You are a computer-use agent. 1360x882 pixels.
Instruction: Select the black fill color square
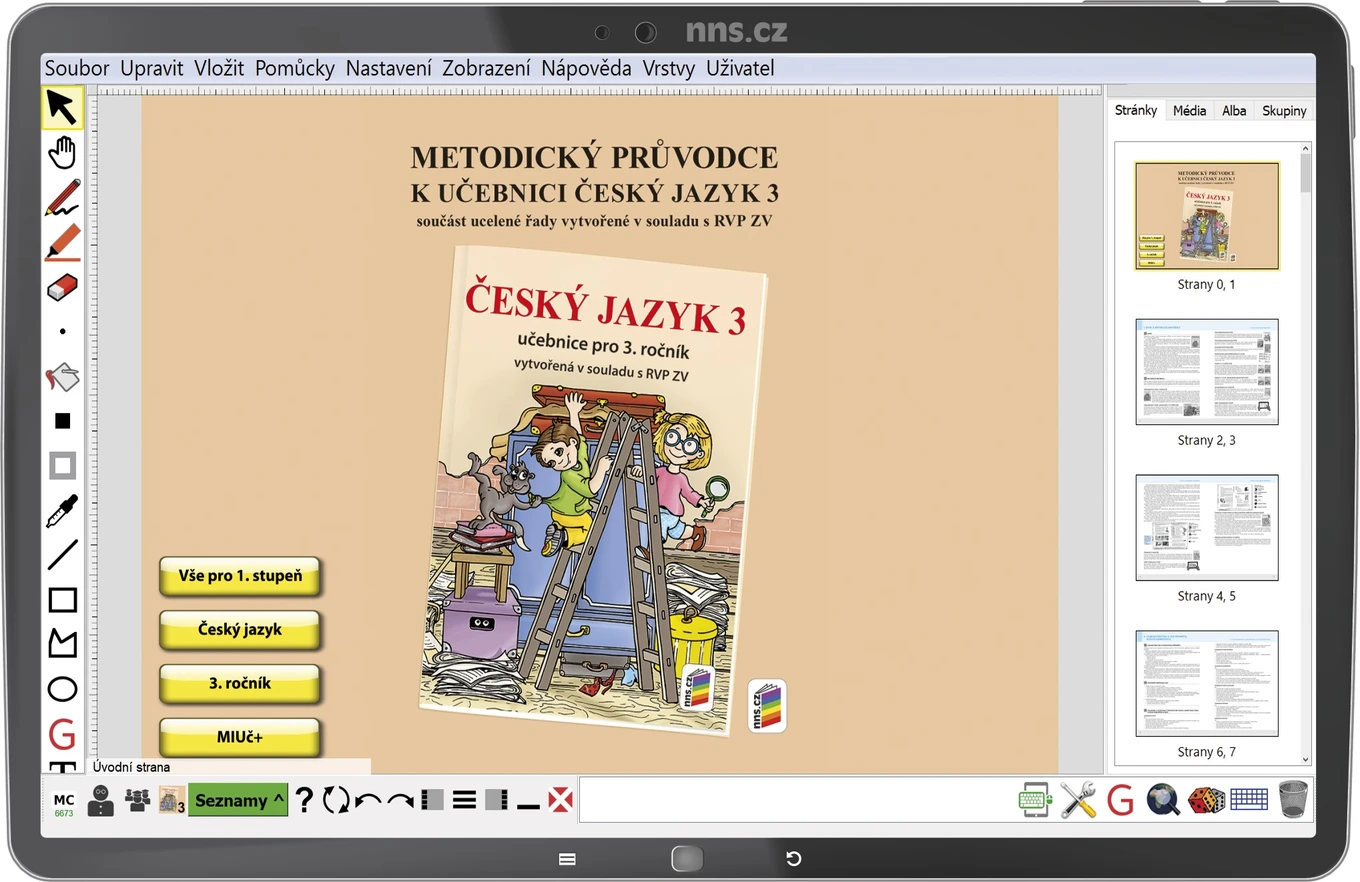tap(62, 421)
